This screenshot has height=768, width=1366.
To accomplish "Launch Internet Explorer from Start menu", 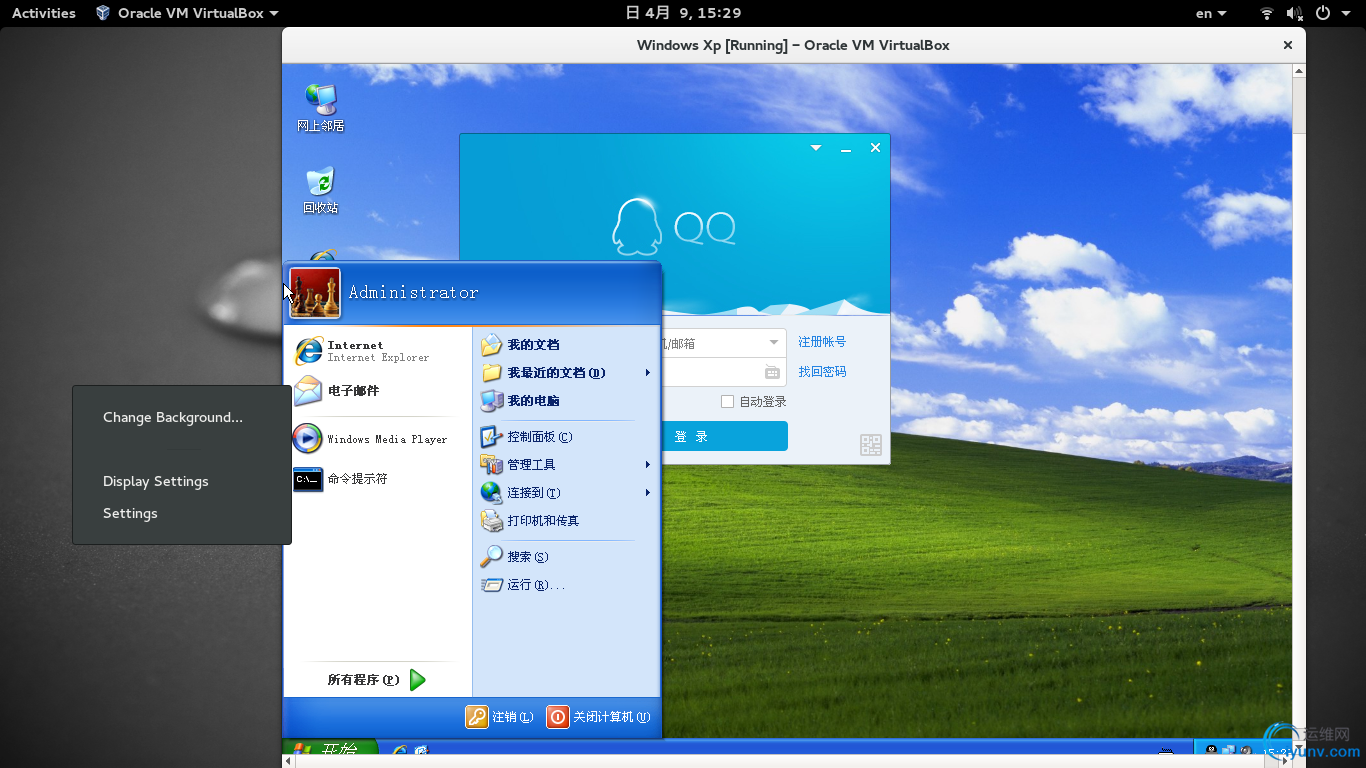I will pyautogui.click(x=309, y=351).
